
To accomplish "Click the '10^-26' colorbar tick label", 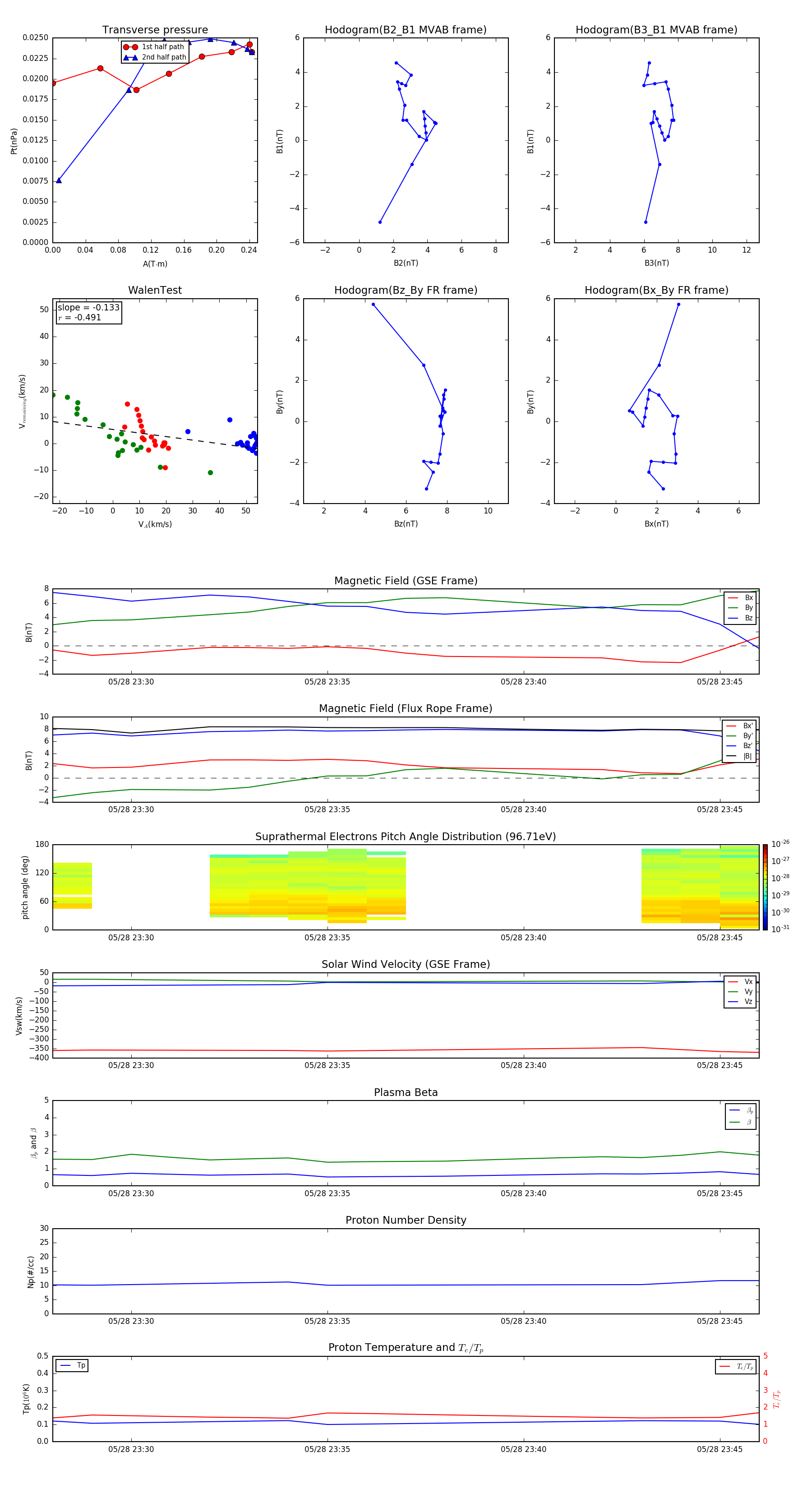I will pos(780,844).
